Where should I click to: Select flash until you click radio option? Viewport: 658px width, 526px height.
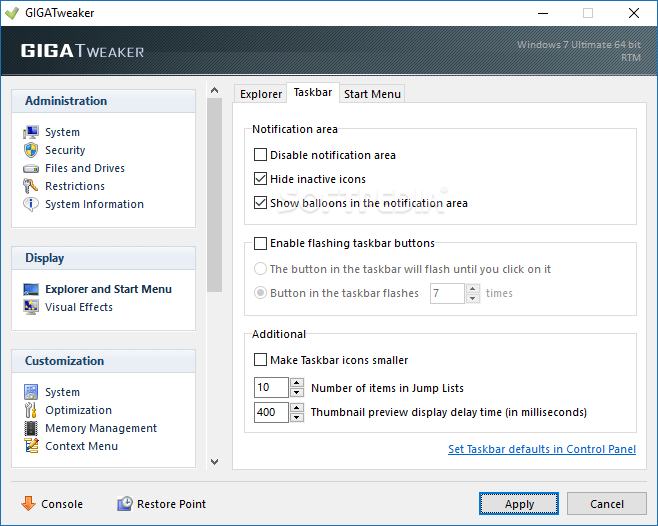pos(260,269)
